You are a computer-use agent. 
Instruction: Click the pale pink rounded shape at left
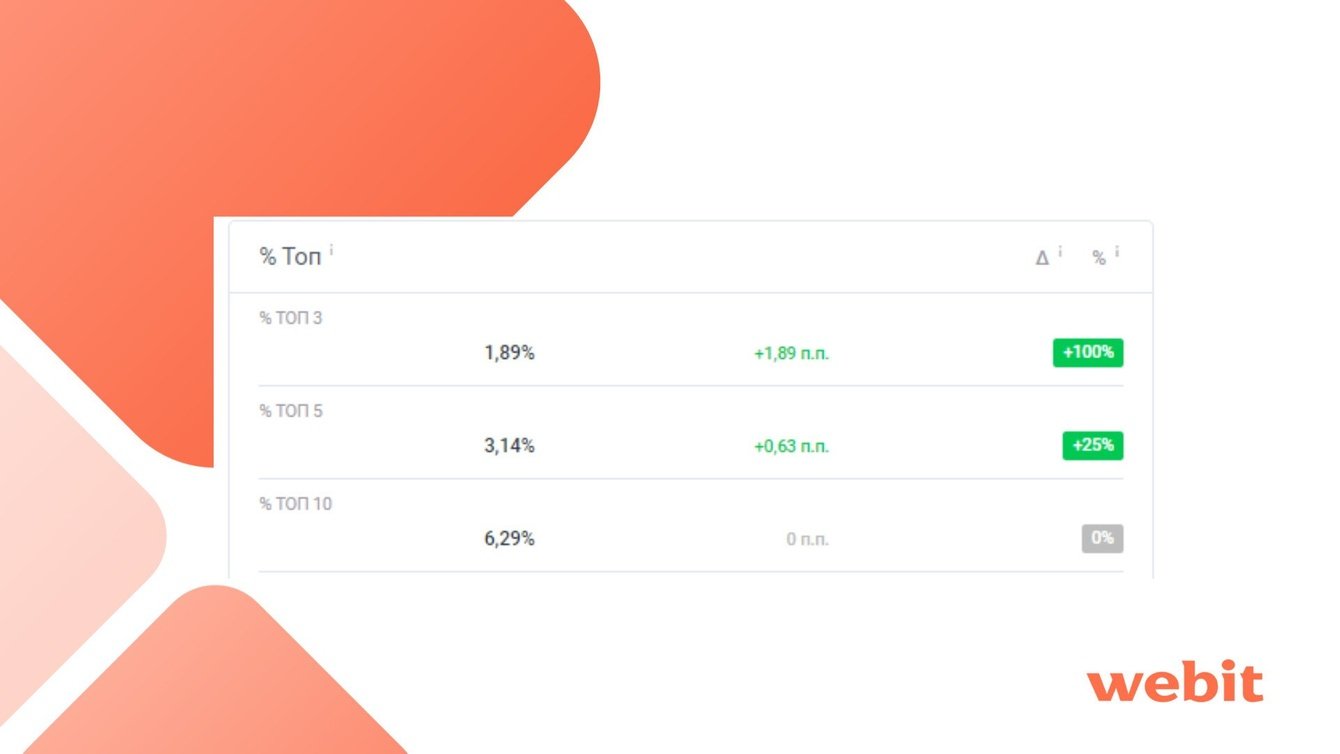tap(70, 520)
